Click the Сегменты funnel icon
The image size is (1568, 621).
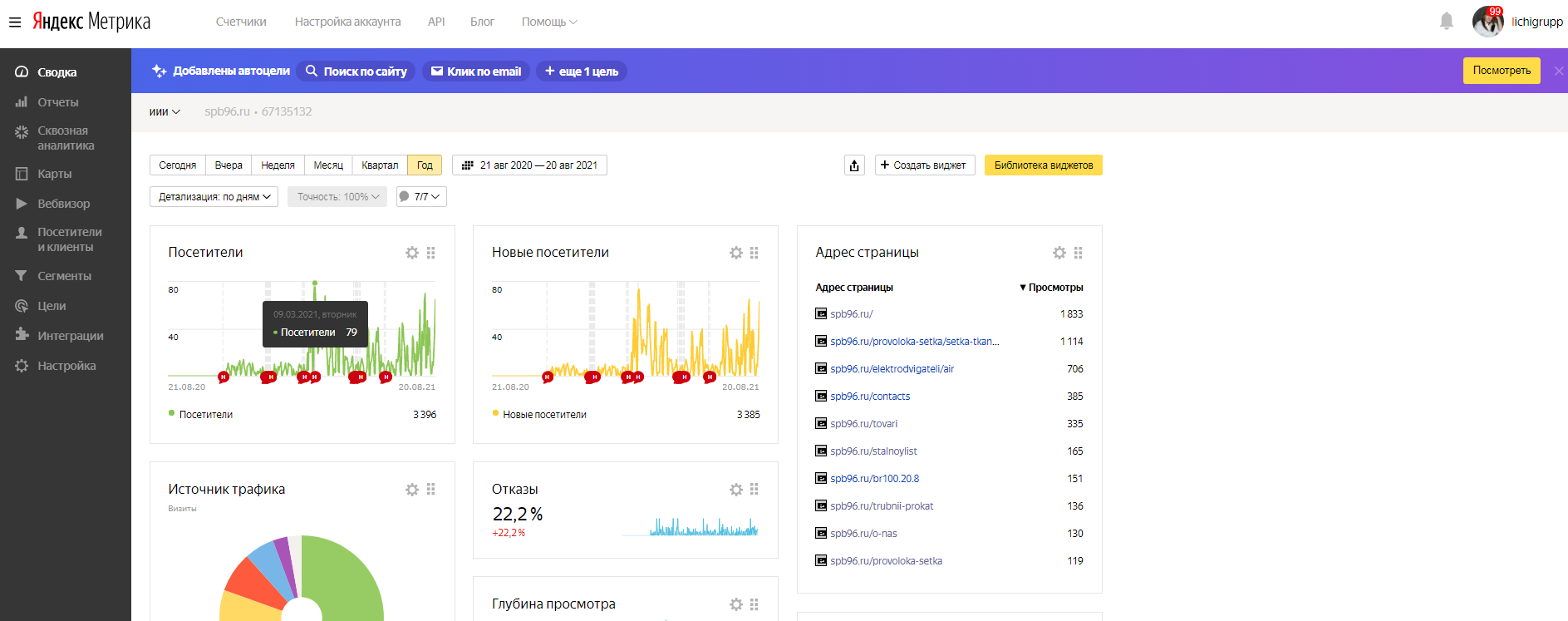coord(22,276)
